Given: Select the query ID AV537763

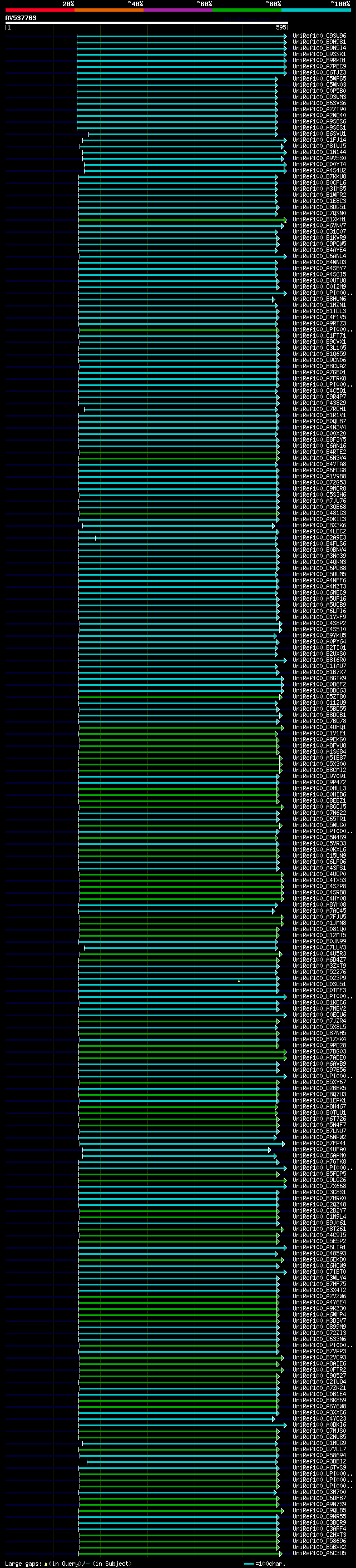Looking at the screenshot, I should 21,18.
